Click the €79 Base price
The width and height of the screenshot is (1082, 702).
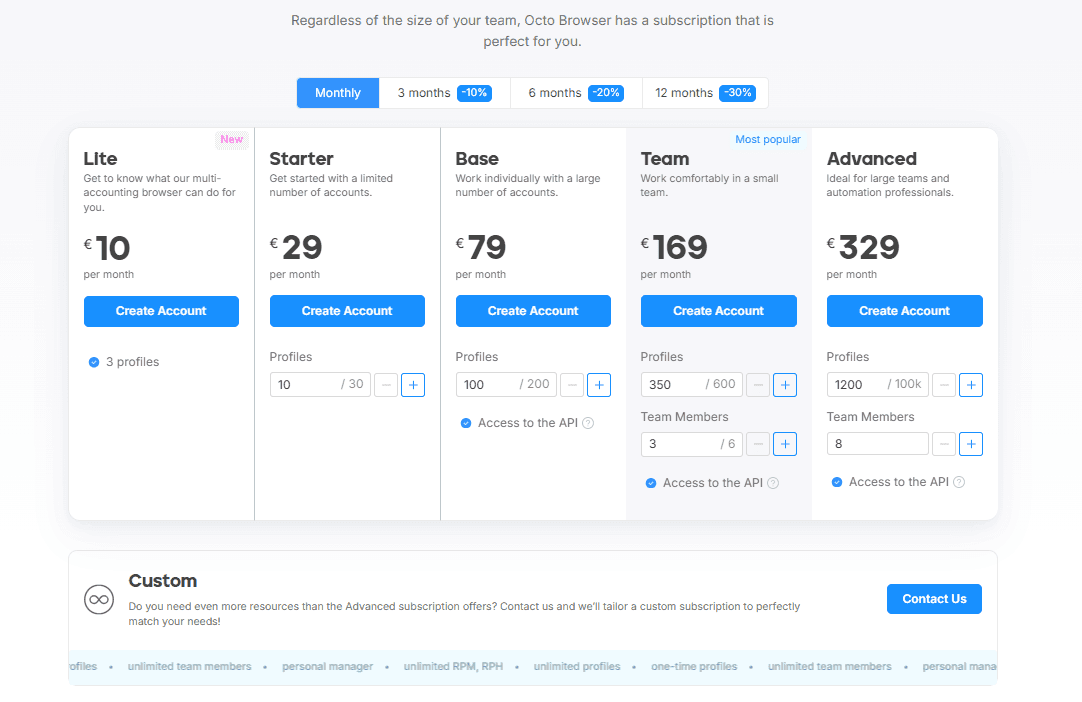[481, 247]
